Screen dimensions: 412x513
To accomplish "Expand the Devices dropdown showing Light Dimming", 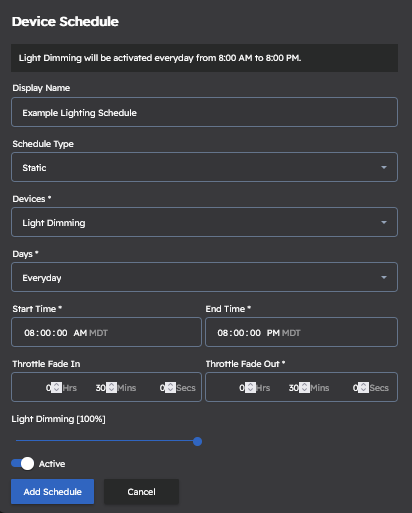I will click(x=204, y=222).
